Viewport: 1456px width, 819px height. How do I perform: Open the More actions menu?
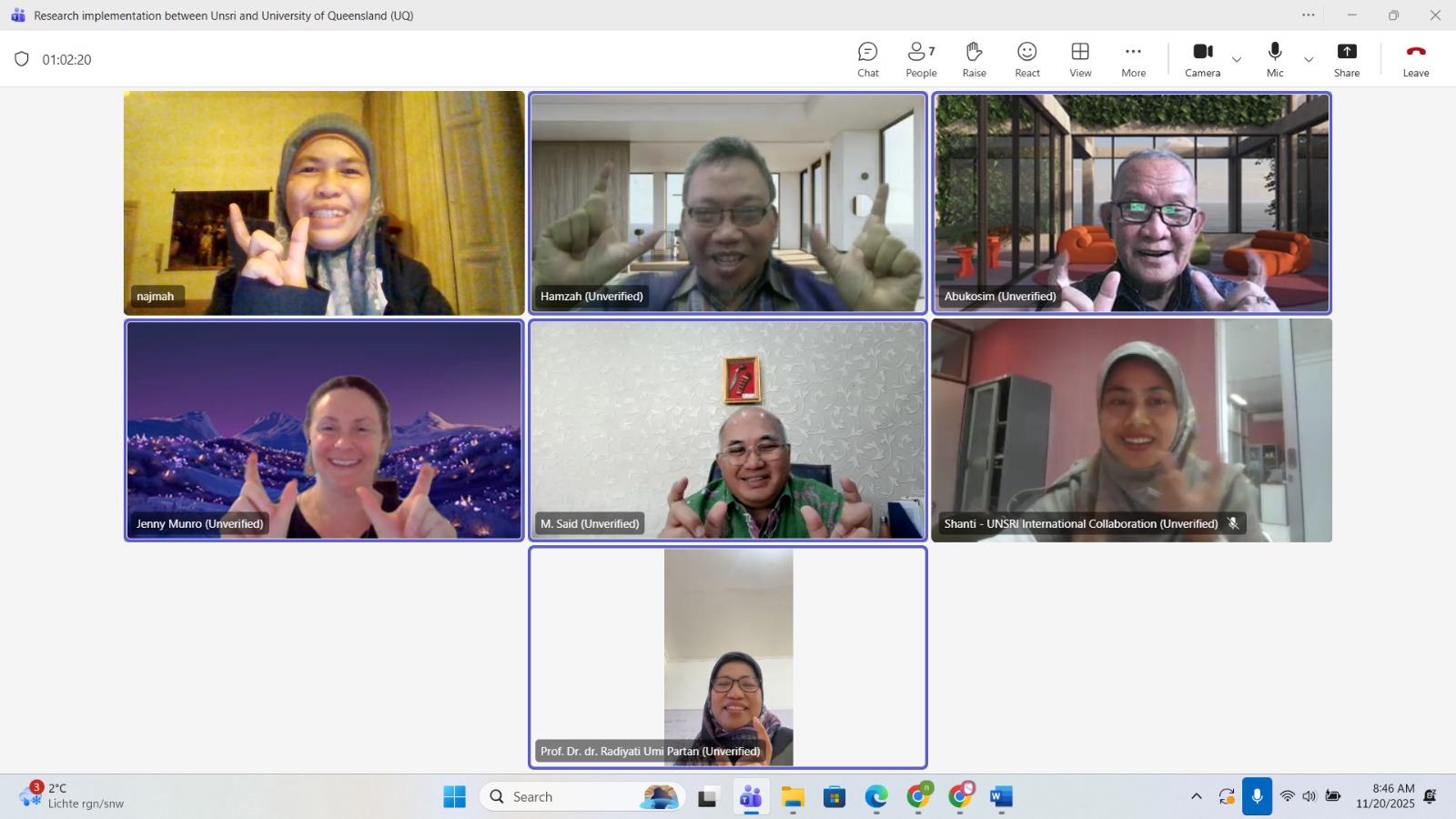coord(1133,59)
